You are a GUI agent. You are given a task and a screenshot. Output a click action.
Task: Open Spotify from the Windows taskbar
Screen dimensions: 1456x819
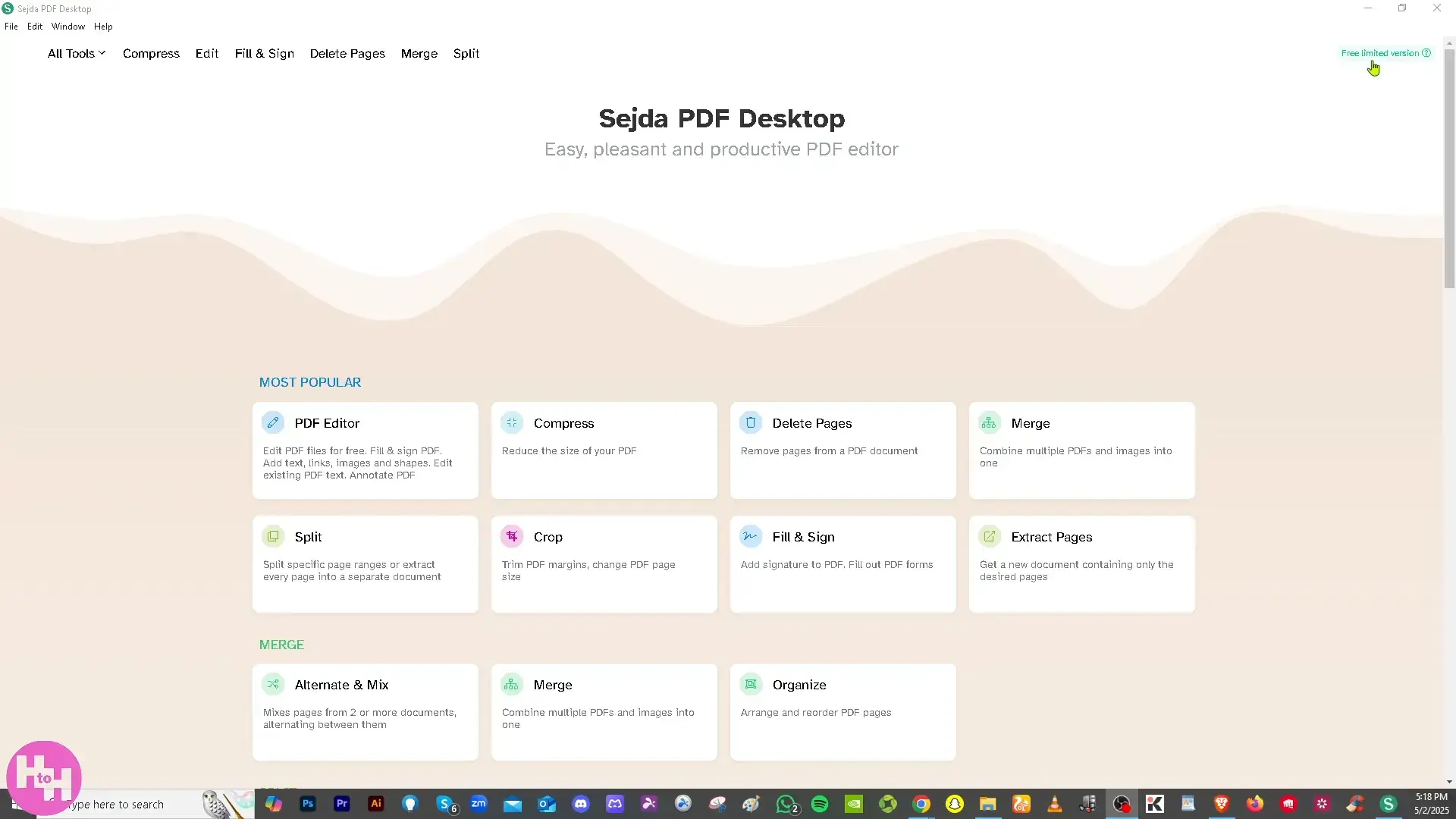[820, 804]
